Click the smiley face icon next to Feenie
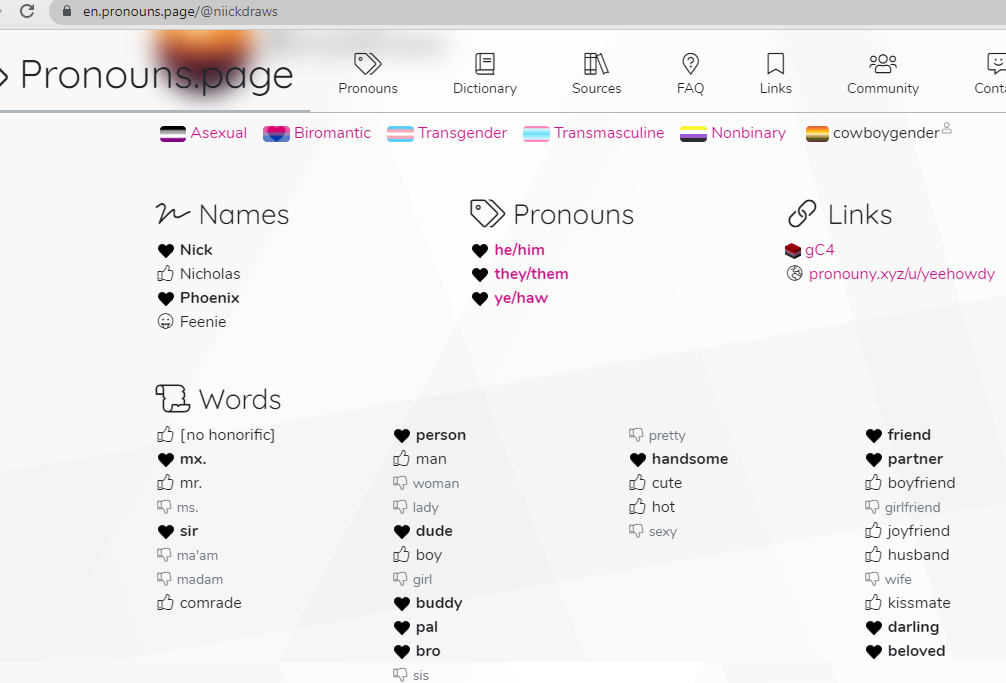The image size is (1006, 683). tap(166, 321)
